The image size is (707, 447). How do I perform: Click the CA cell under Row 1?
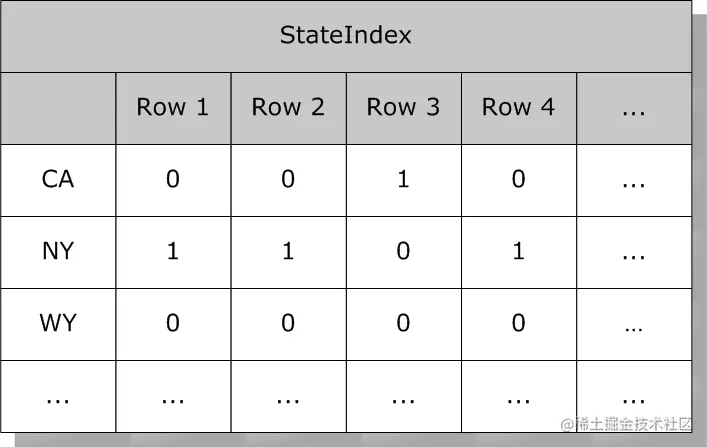pos(173,180)
